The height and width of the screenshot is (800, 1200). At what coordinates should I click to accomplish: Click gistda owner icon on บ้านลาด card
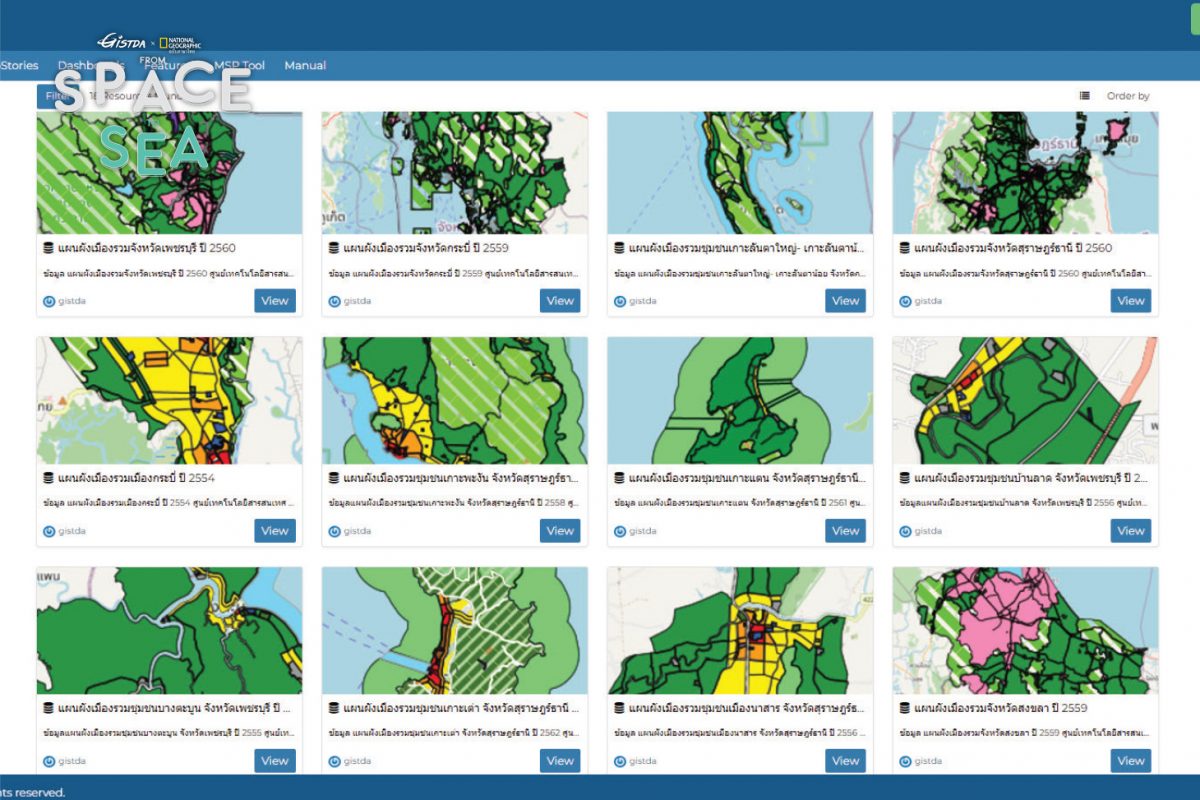point(905,531)
